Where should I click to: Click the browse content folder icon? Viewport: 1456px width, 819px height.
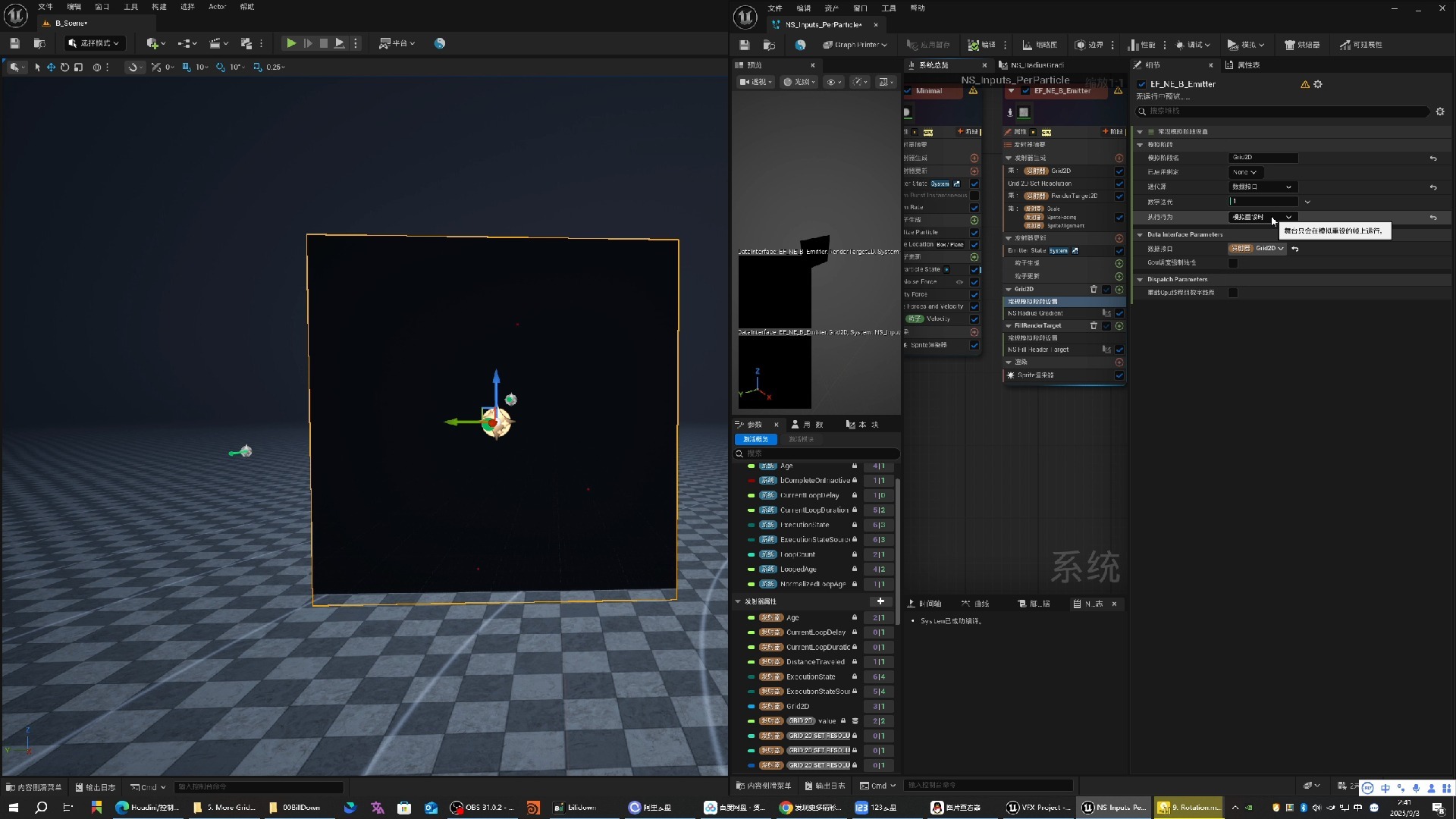click(39, 43)
